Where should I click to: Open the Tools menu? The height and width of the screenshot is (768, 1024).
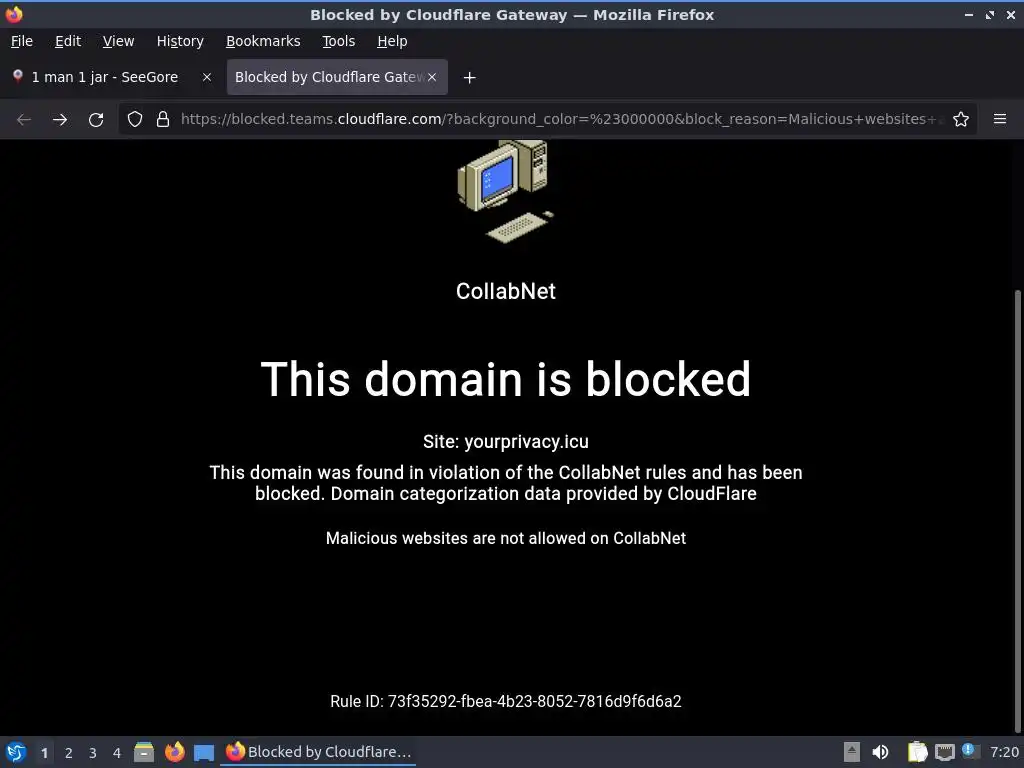point(338,41)
